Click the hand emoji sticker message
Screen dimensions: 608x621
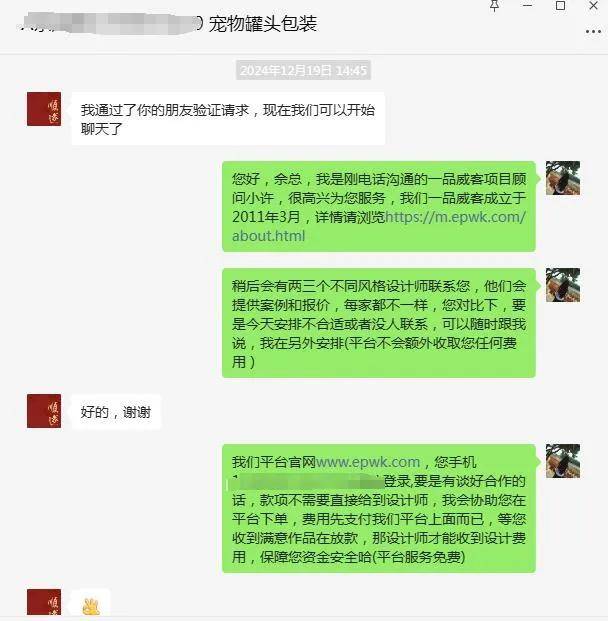tap(91, 604)
